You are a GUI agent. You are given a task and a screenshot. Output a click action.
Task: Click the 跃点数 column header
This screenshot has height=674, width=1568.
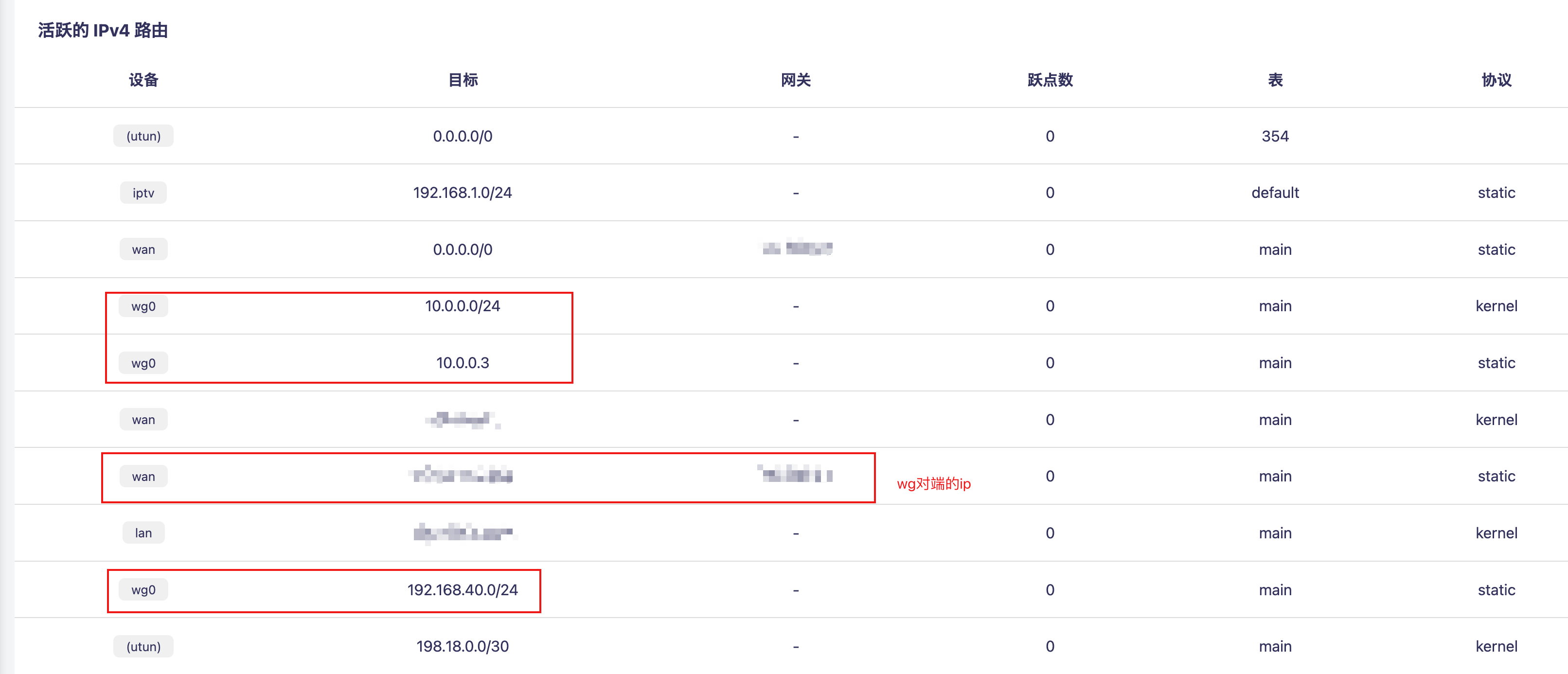tap(1050, 80)
